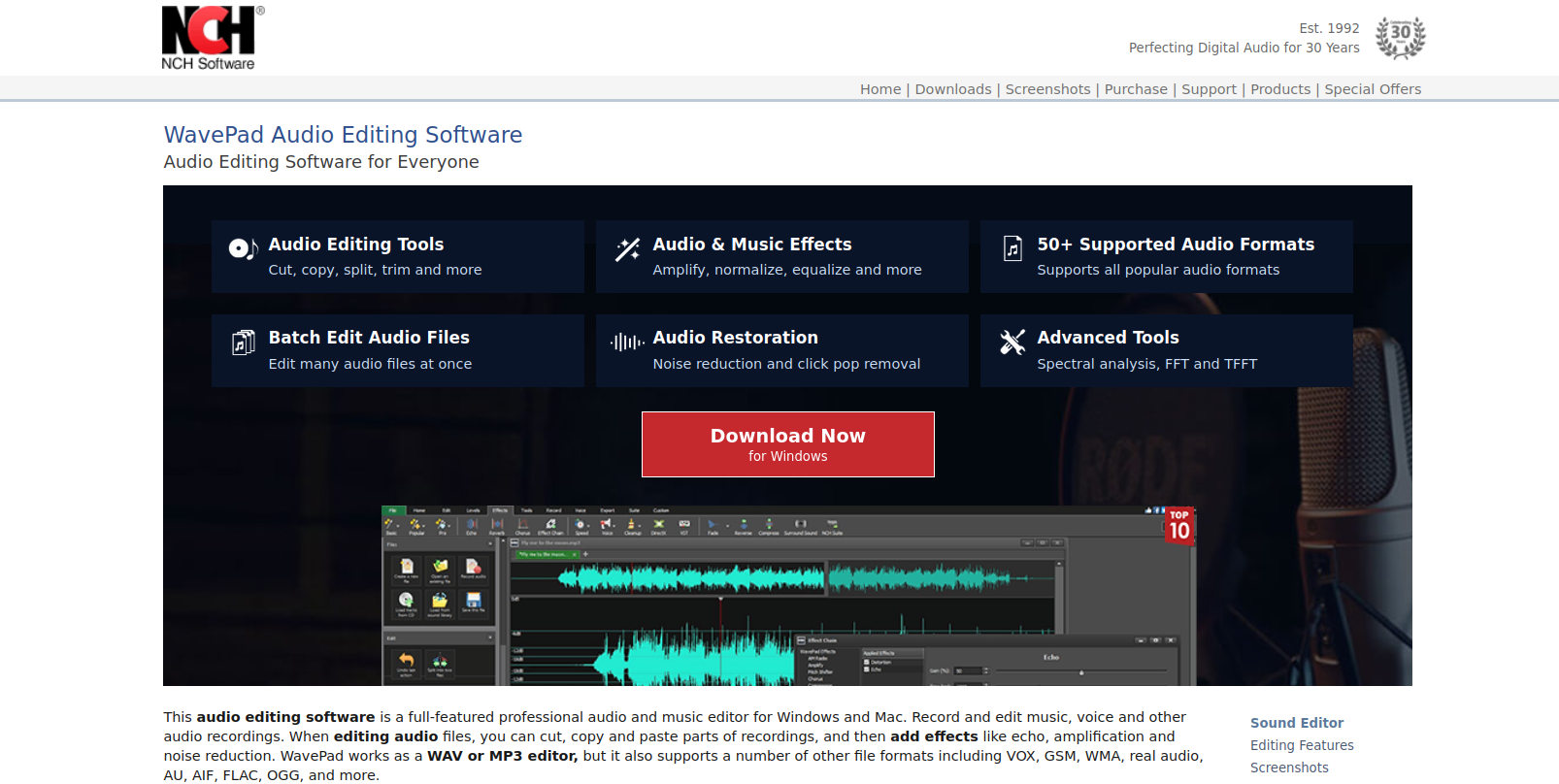Image resolution: width=1559 pixels, height=784 pixels.
Task: Select the Reverb effect icon
Action: 497,525
